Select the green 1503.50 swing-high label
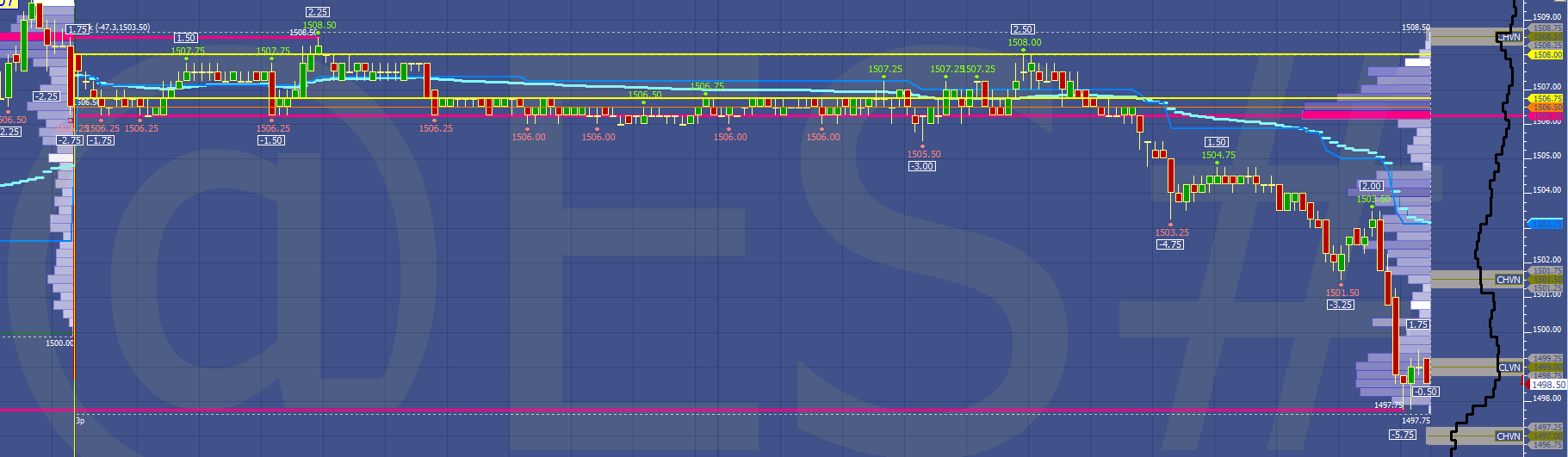Screen dimensions: 1568x457 tap(1373, 199)
